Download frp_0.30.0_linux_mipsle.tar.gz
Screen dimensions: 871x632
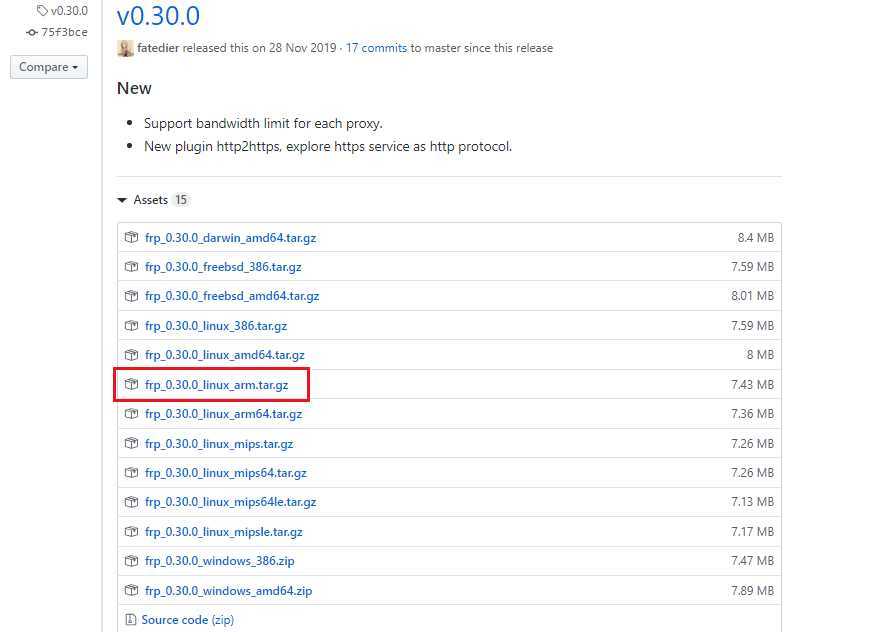pos(224,532)
